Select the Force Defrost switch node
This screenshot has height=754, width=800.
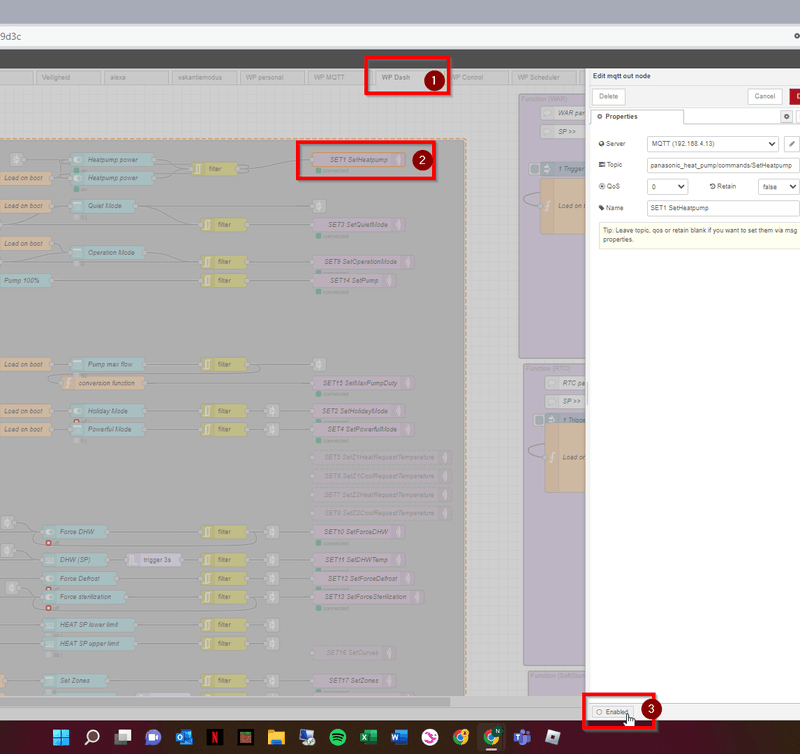[79, 579]
